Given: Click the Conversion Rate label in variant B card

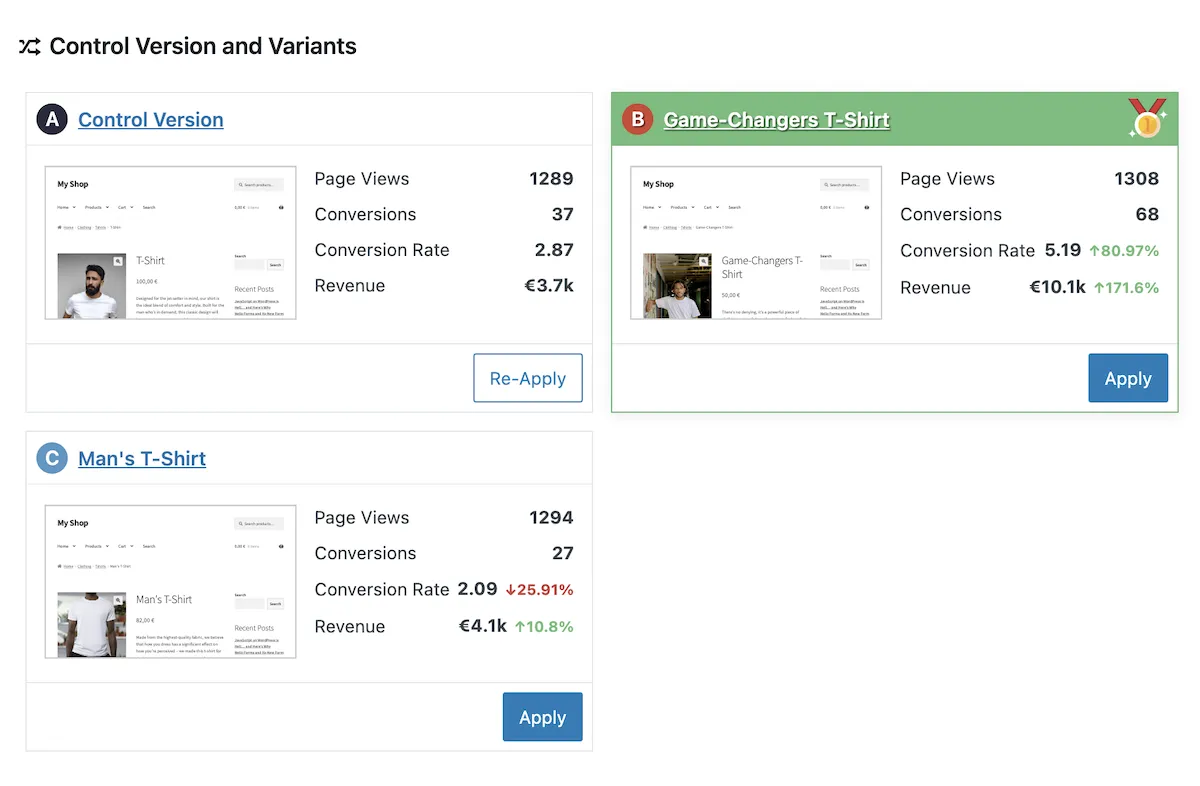Looking at the screenshot, I should [968, 251].
